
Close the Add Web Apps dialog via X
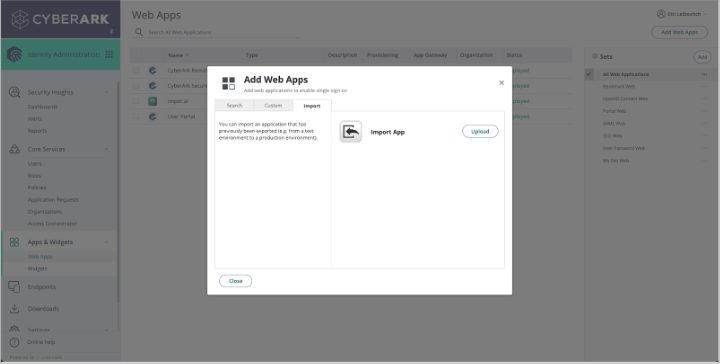501,83
